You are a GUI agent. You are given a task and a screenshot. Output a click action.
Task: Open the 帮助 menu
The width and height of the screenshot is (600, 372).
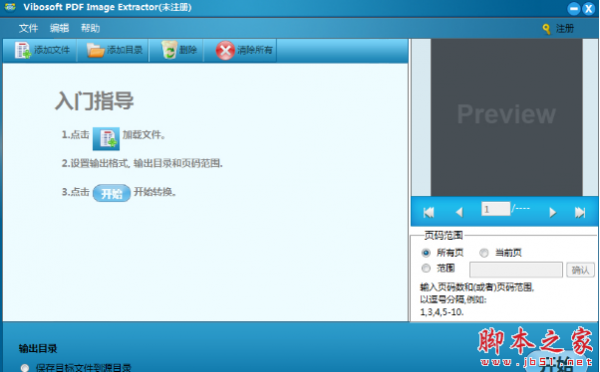90,28
